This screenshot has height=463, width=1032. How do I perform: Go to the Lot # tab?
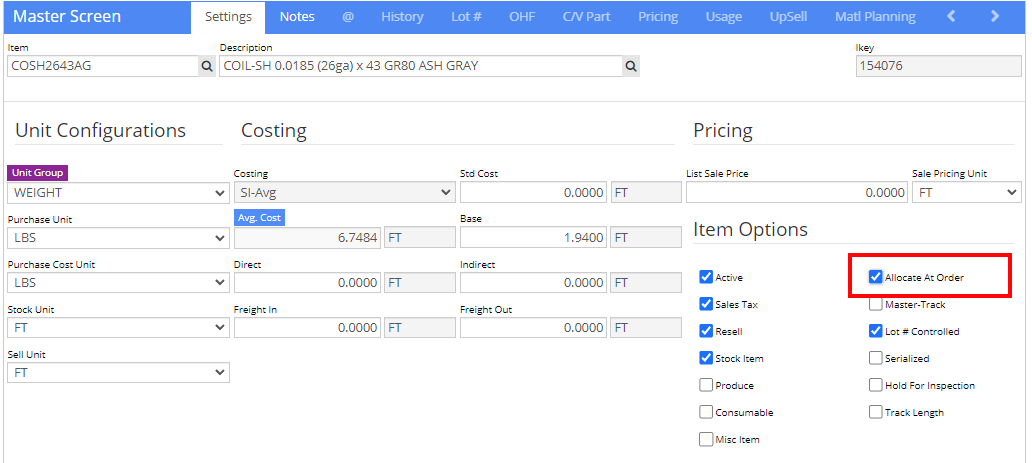click(x=466, y=17)
